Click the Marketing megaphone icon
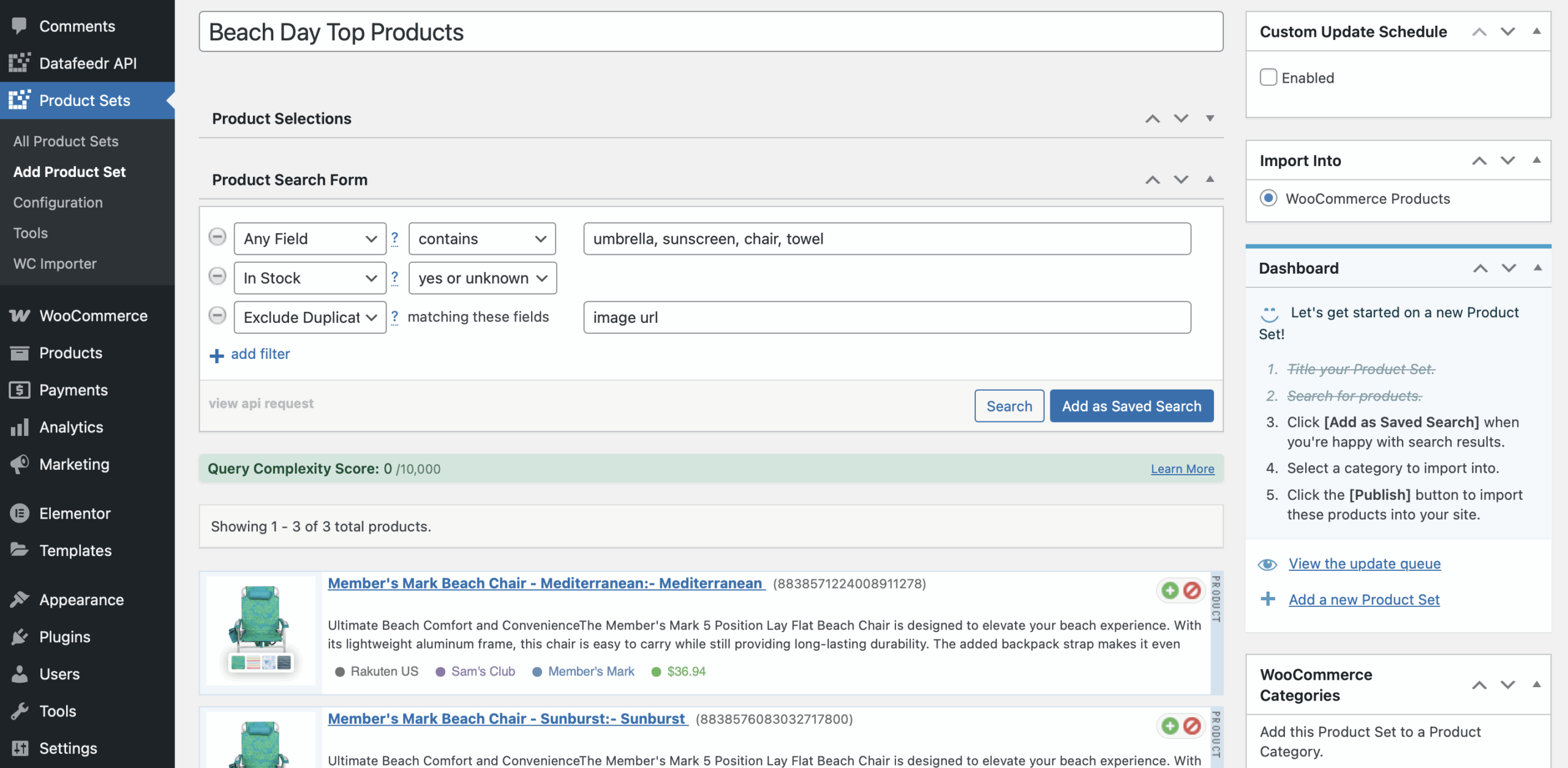 [x=20, y=464]
